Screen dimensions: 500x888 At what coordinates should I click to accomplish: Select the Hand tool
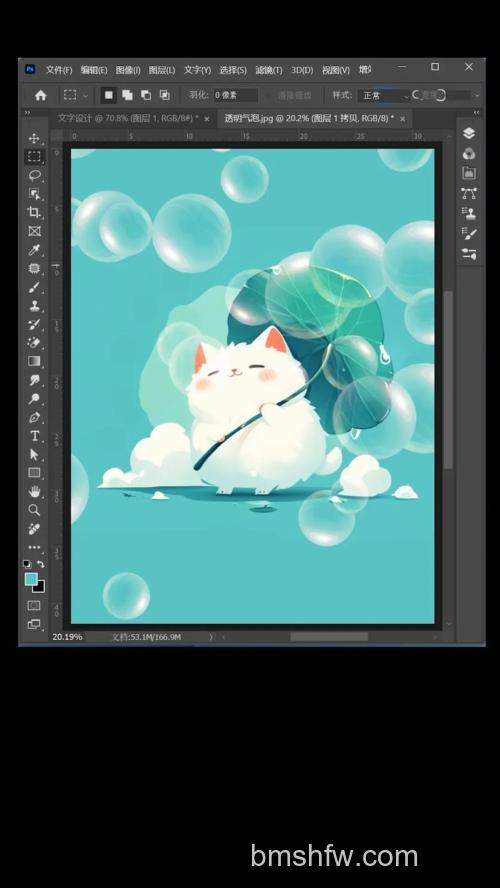35,491
